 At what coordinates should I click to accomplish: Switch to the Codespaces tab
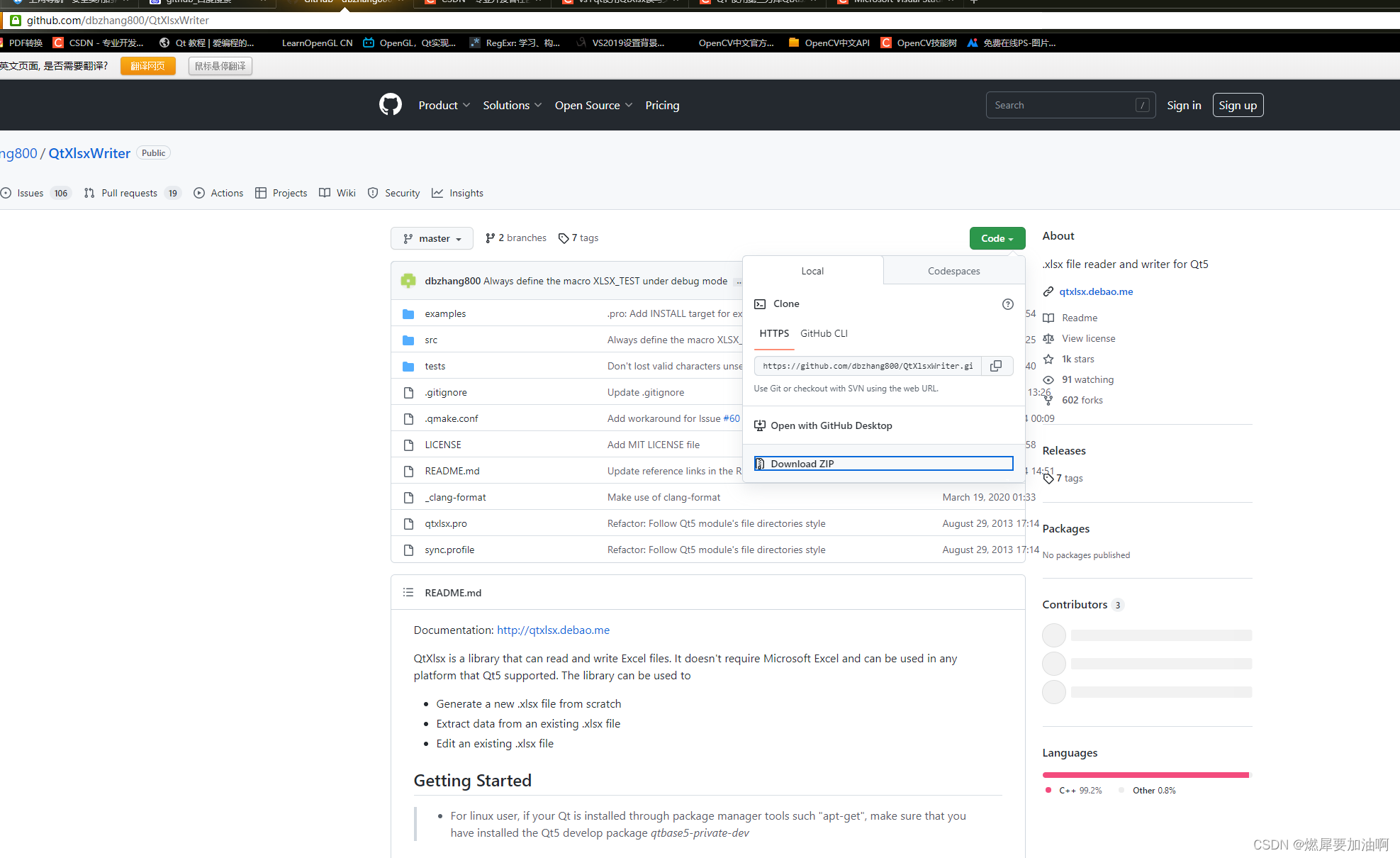(954, 271)
